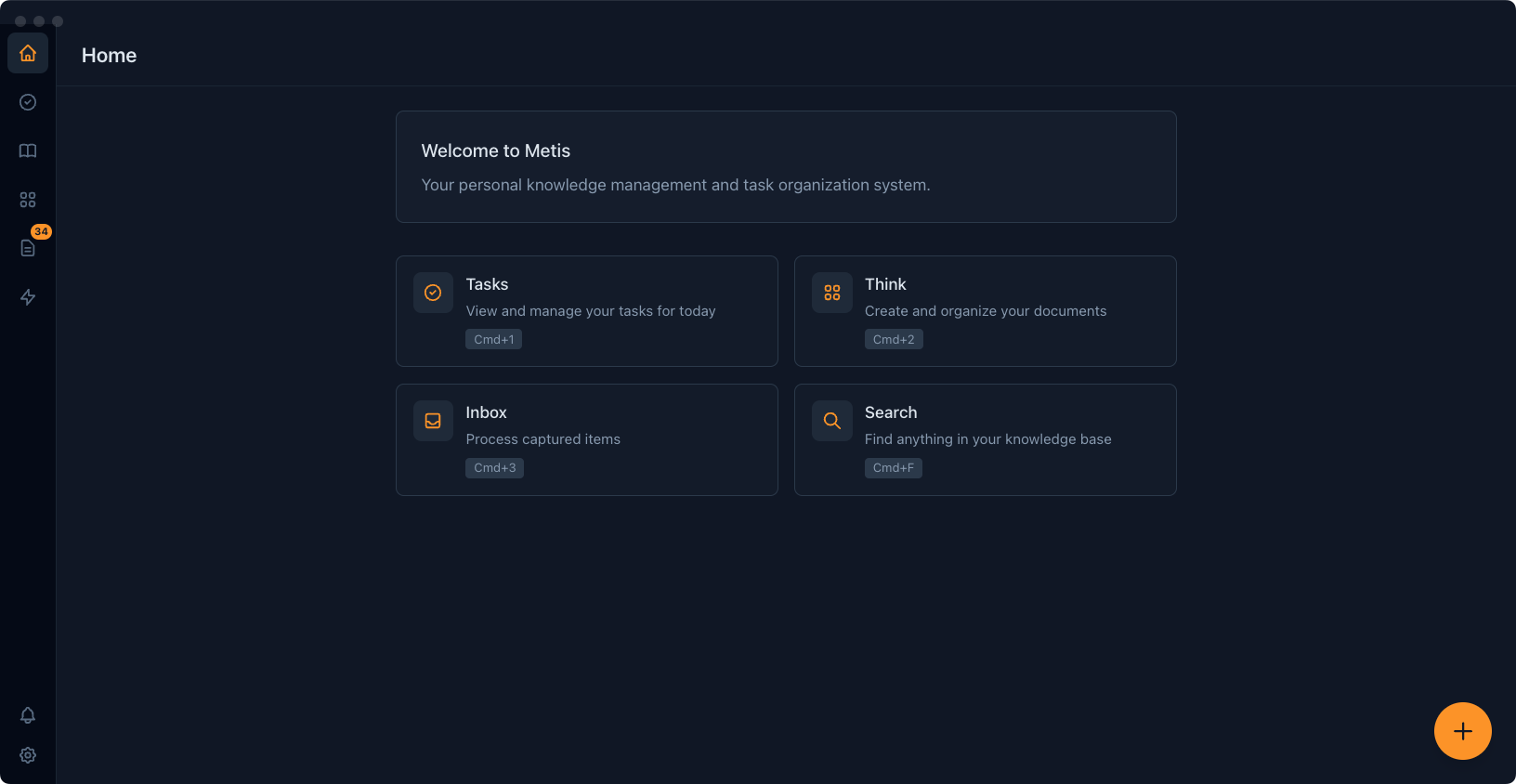Click the orange plus floating button
Image resolution: width=1516 pixels, height=784 pixels.
[x=1463, y=731]
